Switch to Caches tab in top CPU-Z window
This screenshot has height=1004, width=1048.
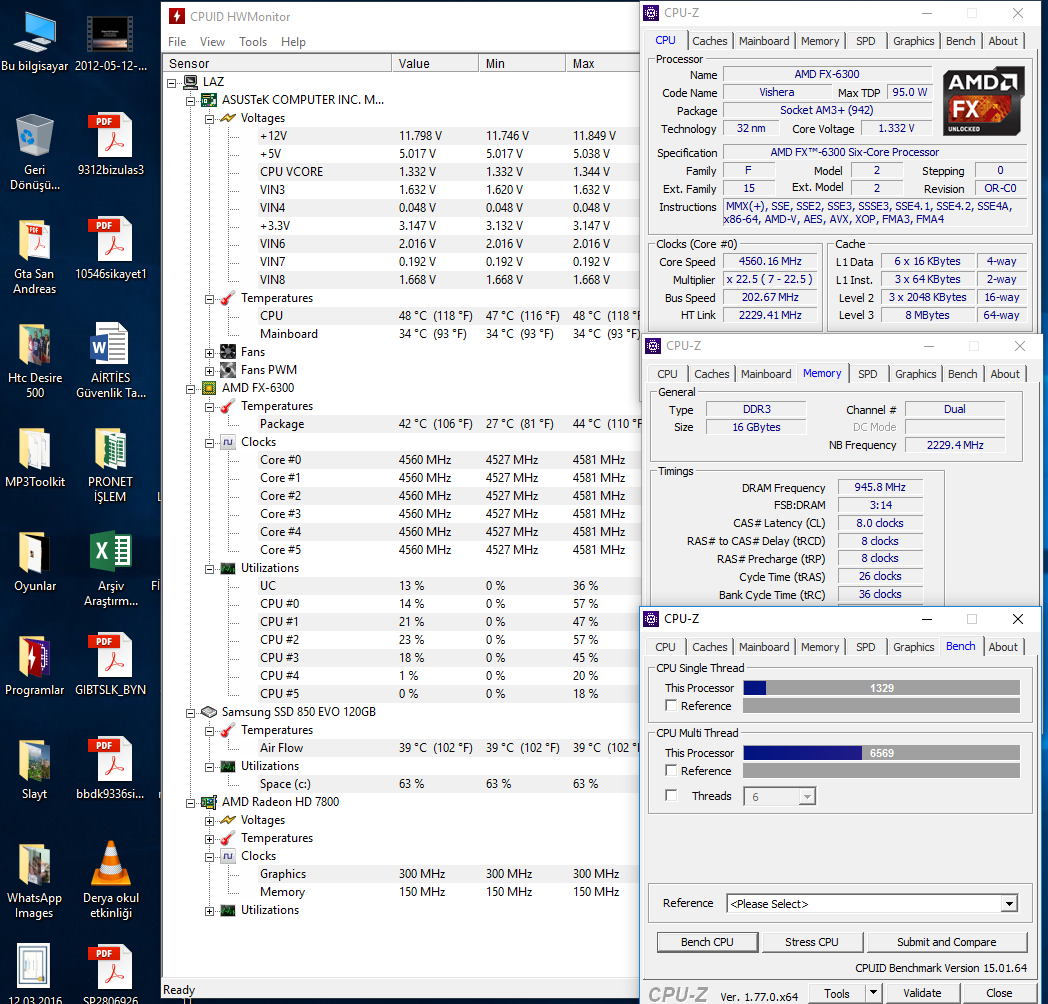(709, 41)
